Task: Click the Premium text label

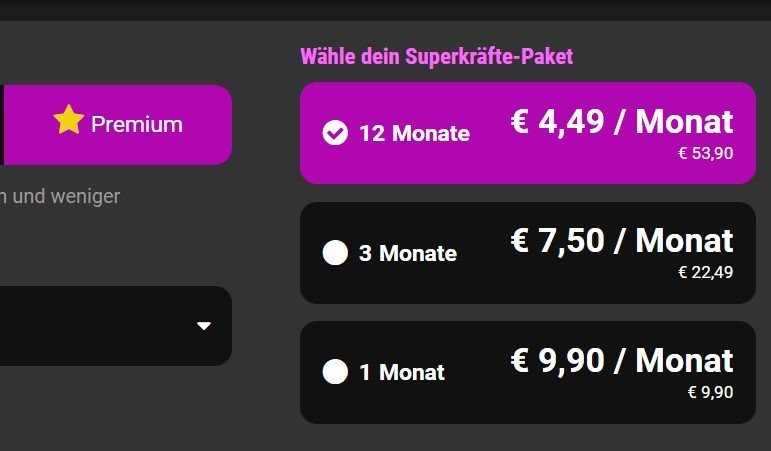Action: (x=137, y=124)
